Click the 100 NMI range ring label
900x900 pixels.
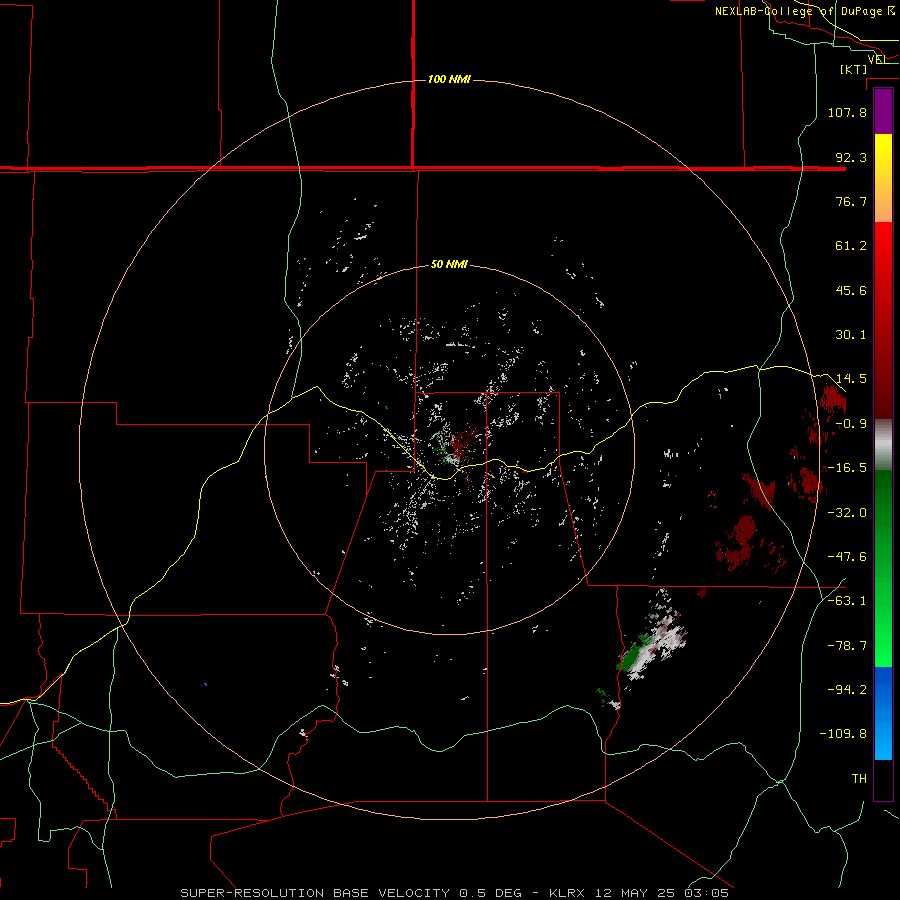pyautogui.click(x=449, y=79)
